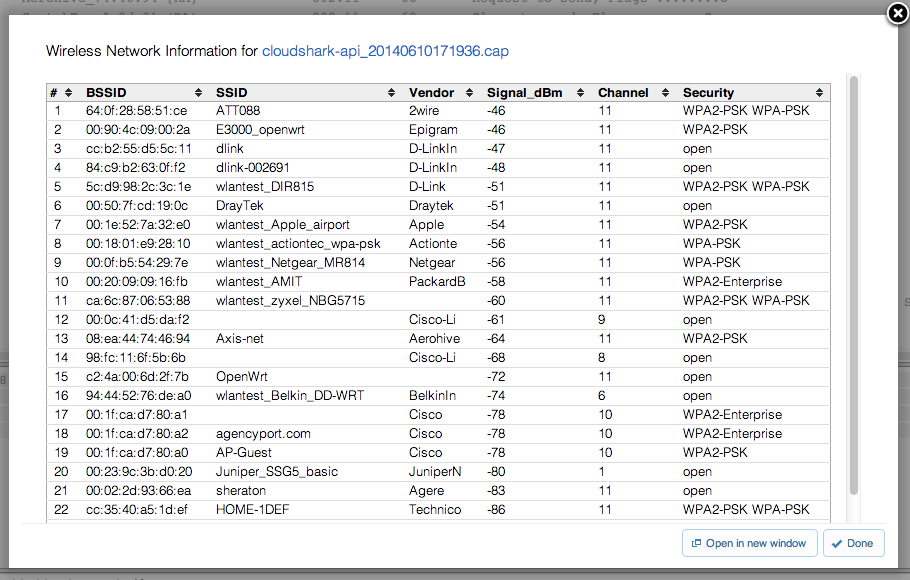Image resolution: width=910 pixels, height=580 pixels.
Task: Select BSSID cc:b2:55:d5:5c:11
Action: 139,149
